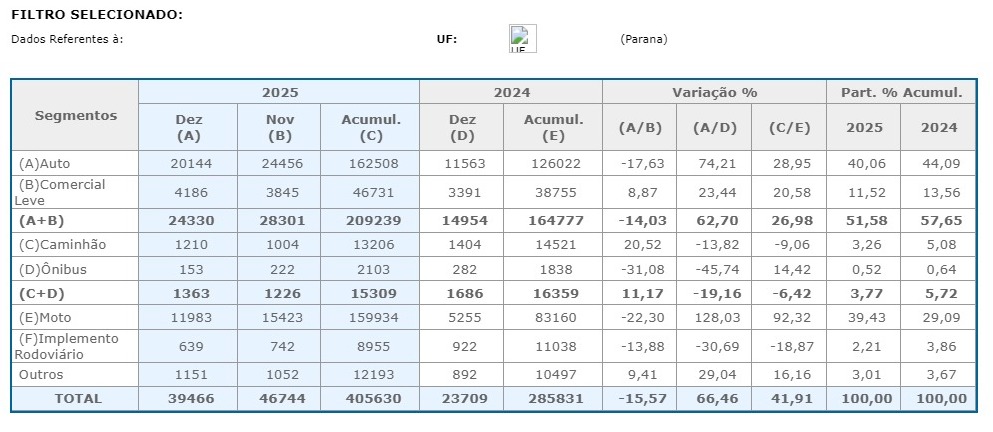
Task: Select the Outros row label
Action: point(41,375)
